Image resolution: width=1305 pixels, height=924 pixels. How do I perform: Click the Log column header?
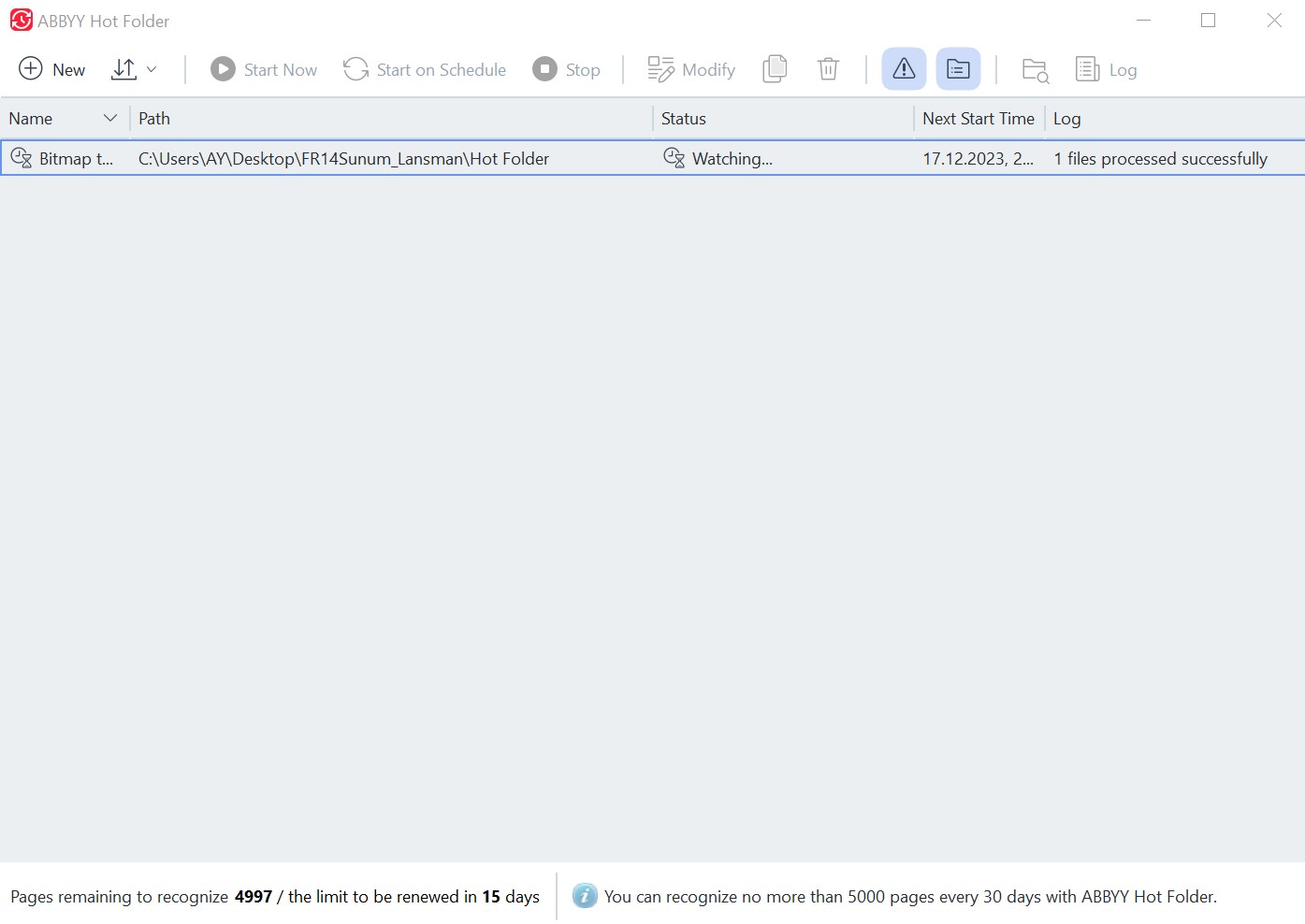(1175, 119)
